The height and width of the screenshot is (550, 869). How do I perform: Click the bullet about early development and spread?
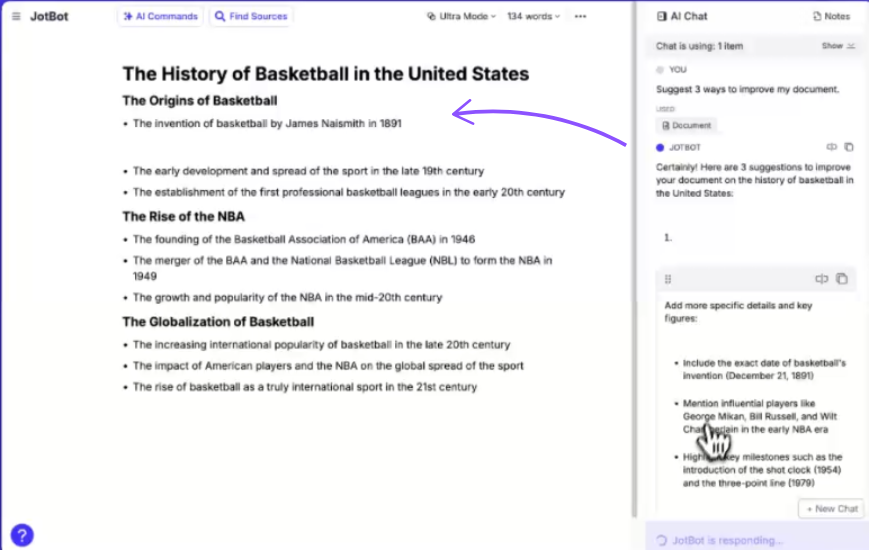[308, 171]
